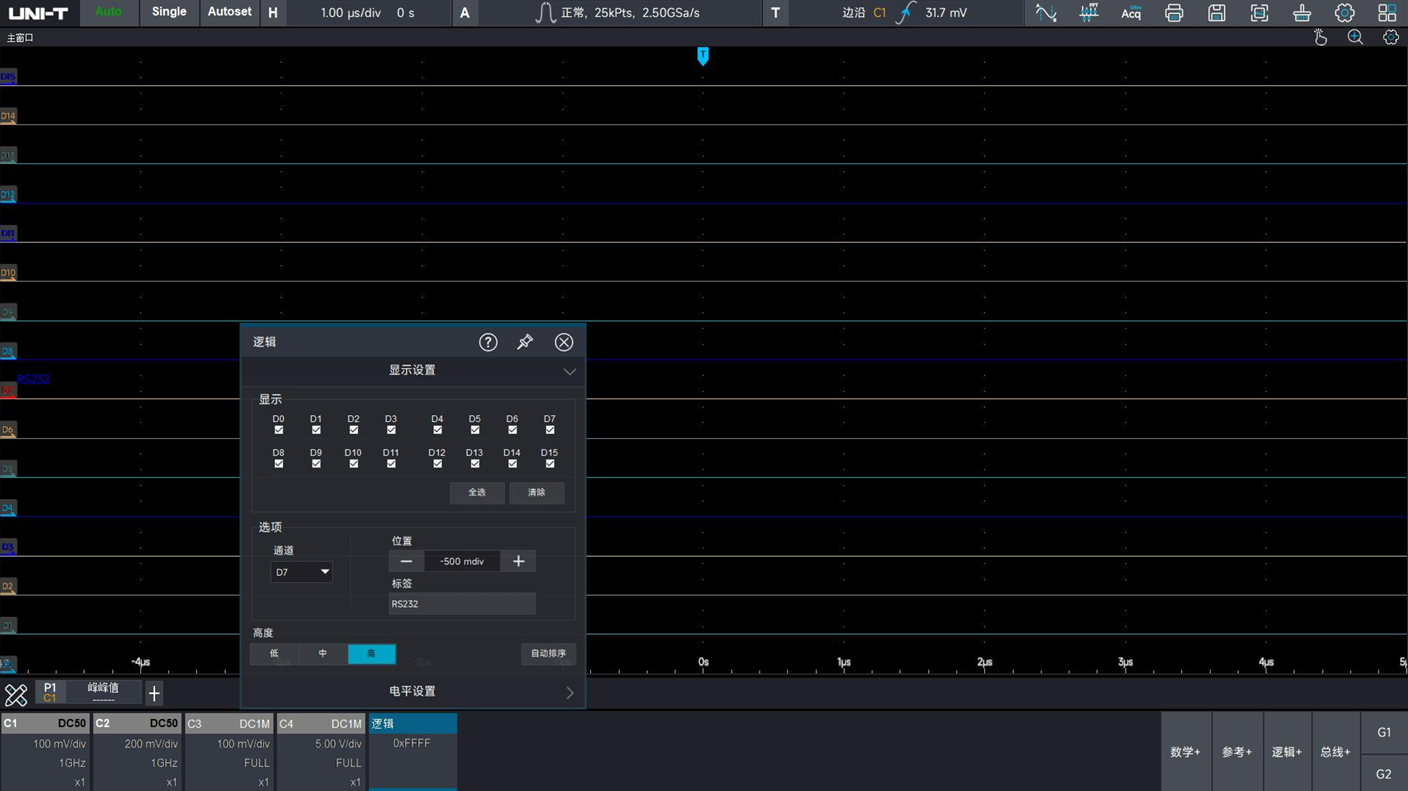Click the measurement clear icon beside P1
The width and height of the screenshot is (1408, 791).
(x=16, y=694)
